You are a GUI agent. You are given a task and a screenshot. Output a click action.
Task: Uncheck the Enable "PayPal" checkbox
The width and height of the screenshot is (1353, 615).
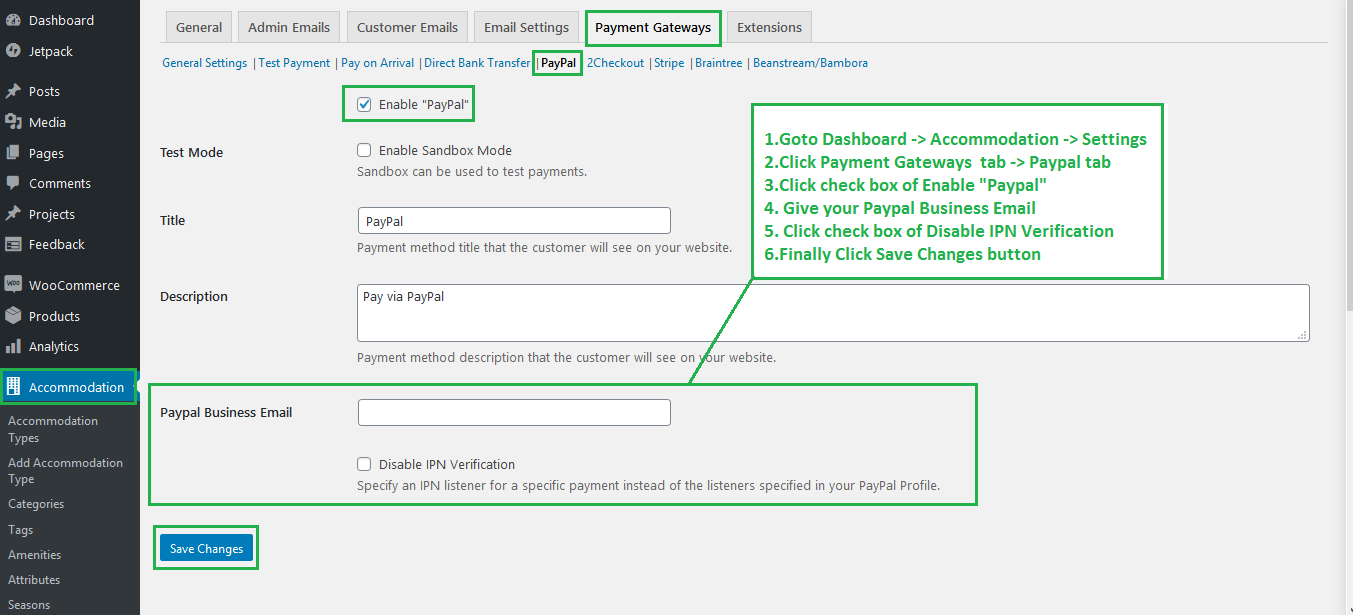[364, 104]
